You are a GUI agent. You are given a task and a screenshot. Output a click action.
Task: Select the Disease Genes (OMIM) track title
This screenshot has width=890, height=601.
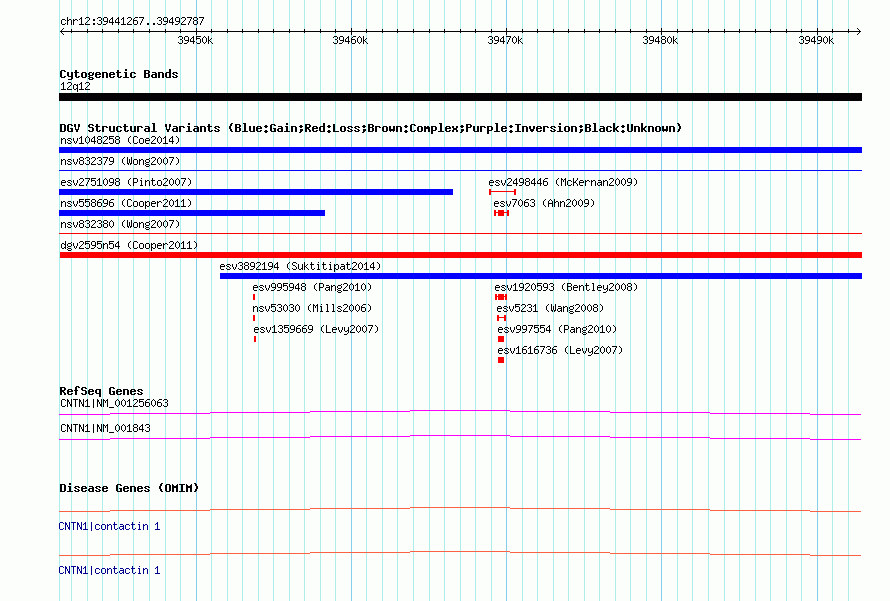(129, 488)
